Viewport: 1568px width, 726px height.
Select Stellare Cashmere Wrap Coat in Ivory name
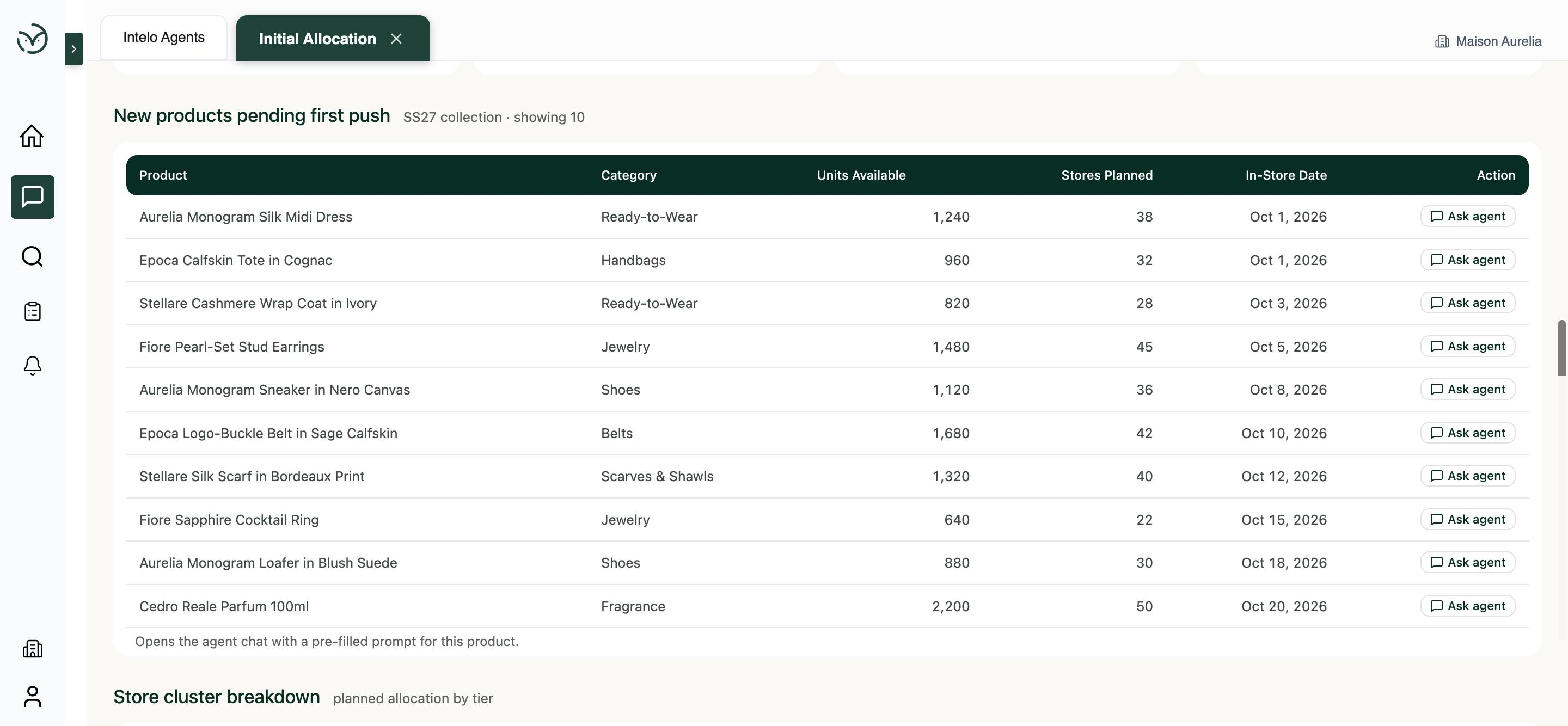tap(258, 304)
